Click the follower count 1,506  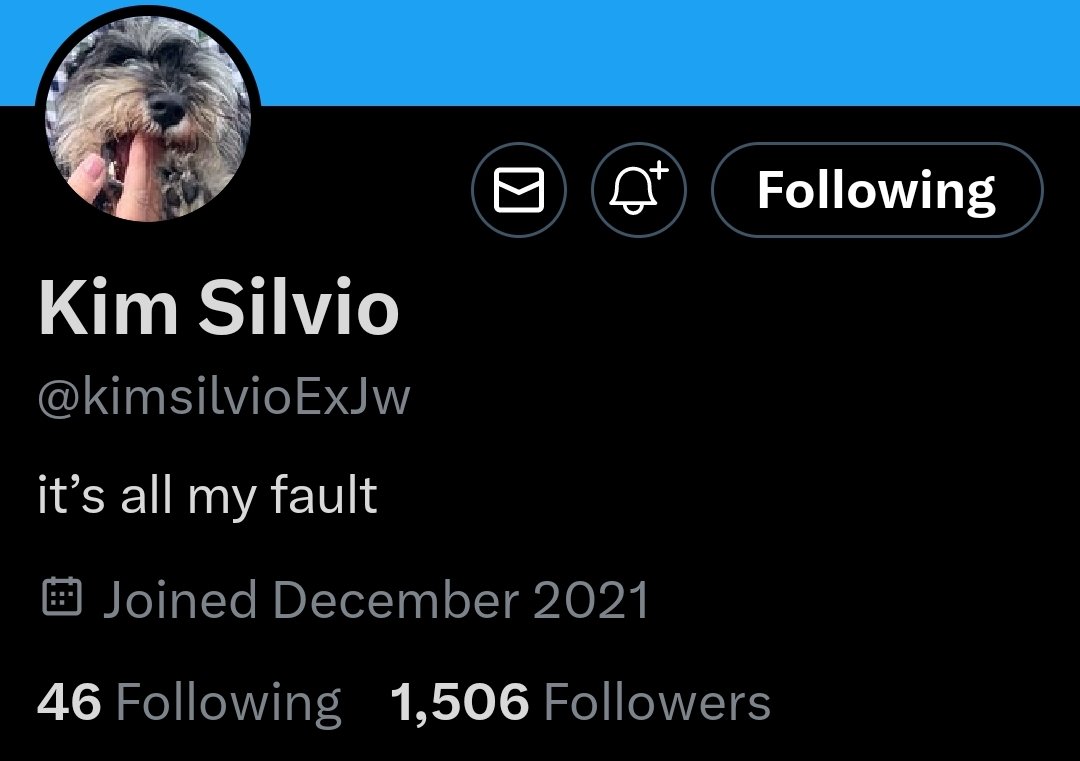[x=460, y=703]
